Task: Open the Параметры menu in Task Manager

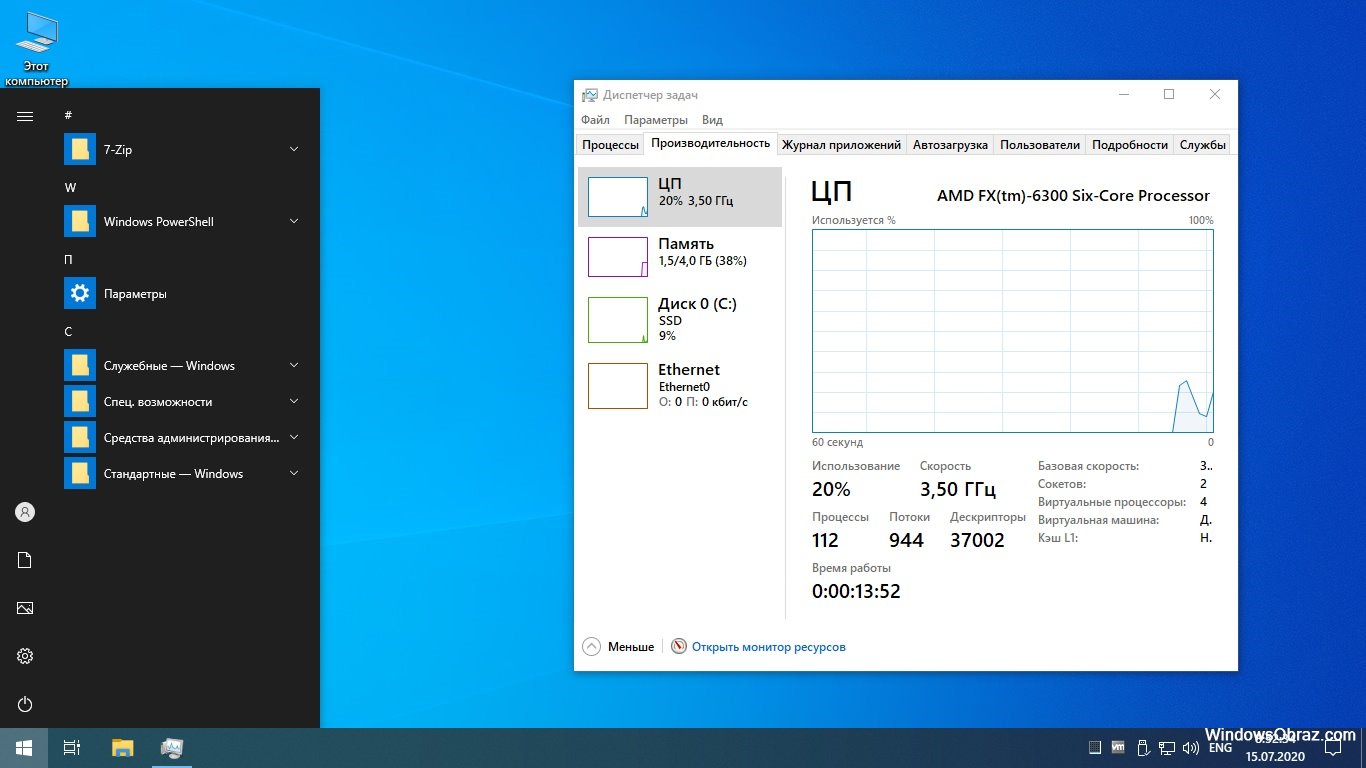Action: pos(655,120)
